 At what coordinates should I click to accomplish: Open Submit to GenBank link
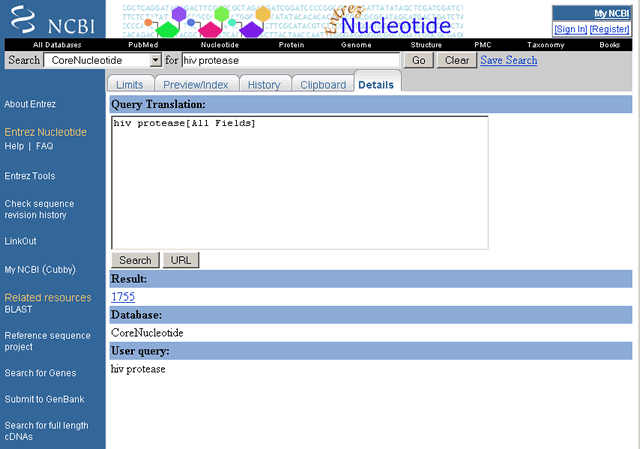44,399
